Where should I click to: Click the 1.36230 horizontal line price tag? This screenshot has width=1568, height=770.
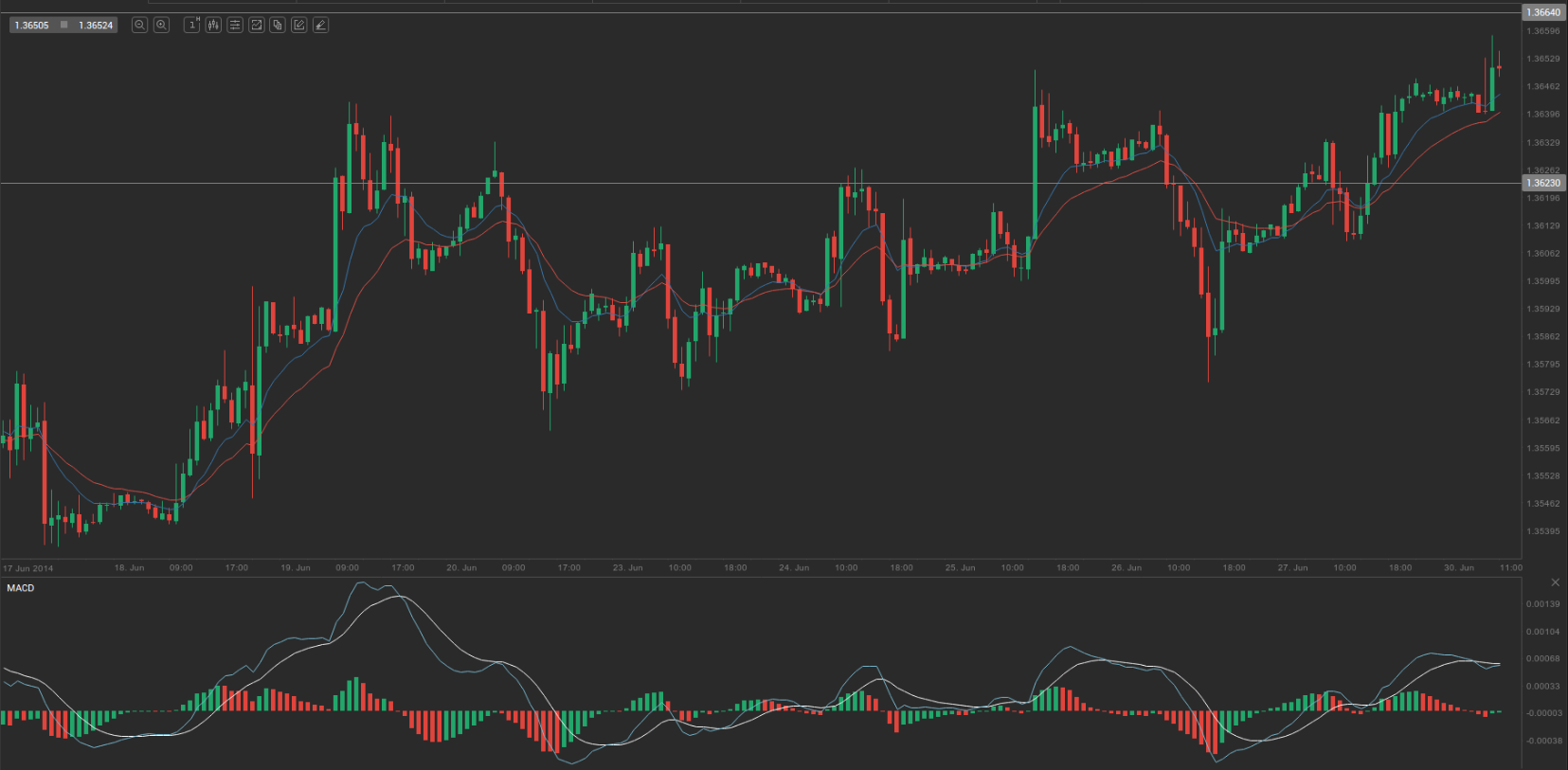point(1543,183)
